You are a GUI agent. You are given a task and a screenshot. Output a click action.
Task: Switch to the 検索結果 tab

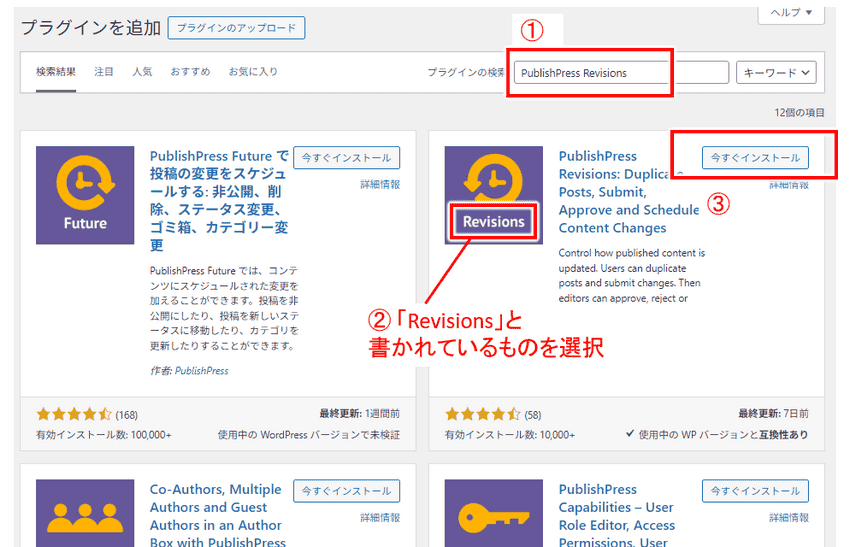[56, 72]
